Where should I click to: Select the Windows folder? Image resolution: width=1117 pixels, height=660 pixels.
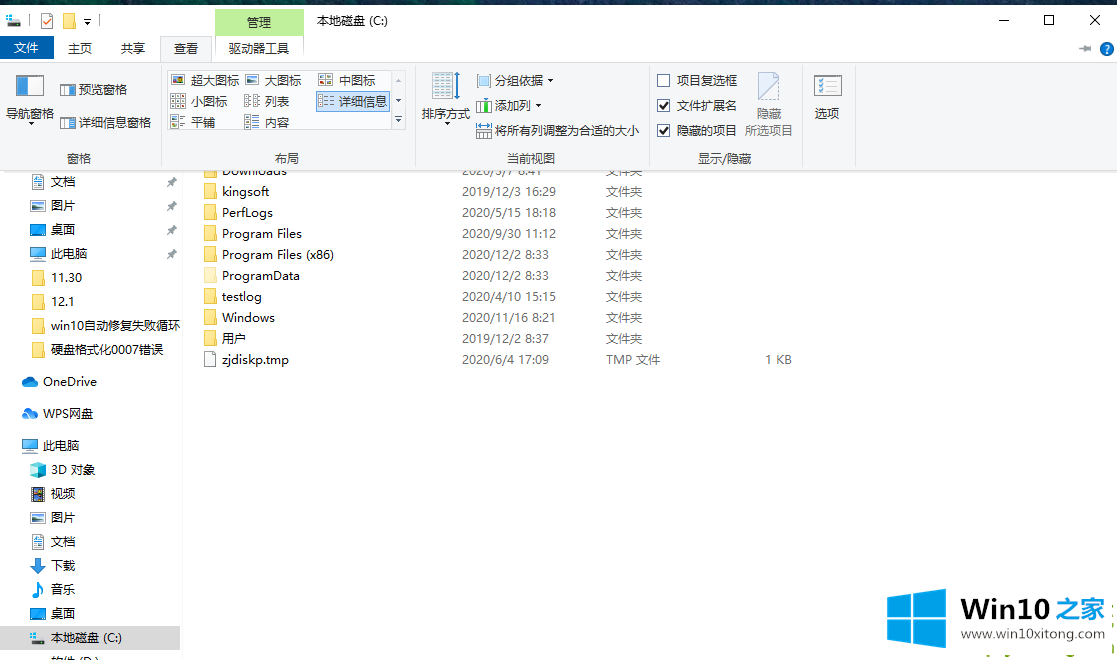248,318
